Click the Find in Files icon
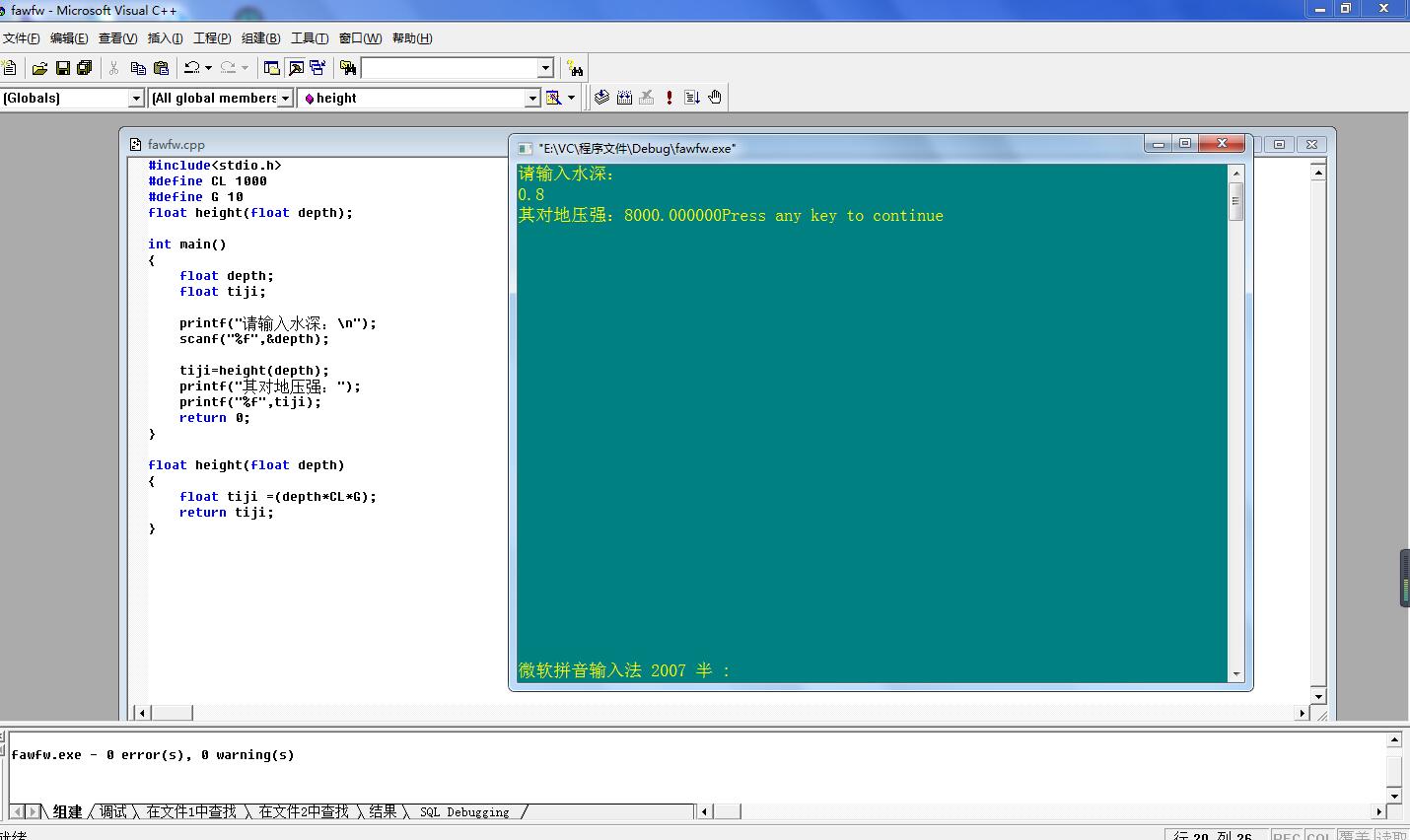1410x840 pixels. point(348,68)
